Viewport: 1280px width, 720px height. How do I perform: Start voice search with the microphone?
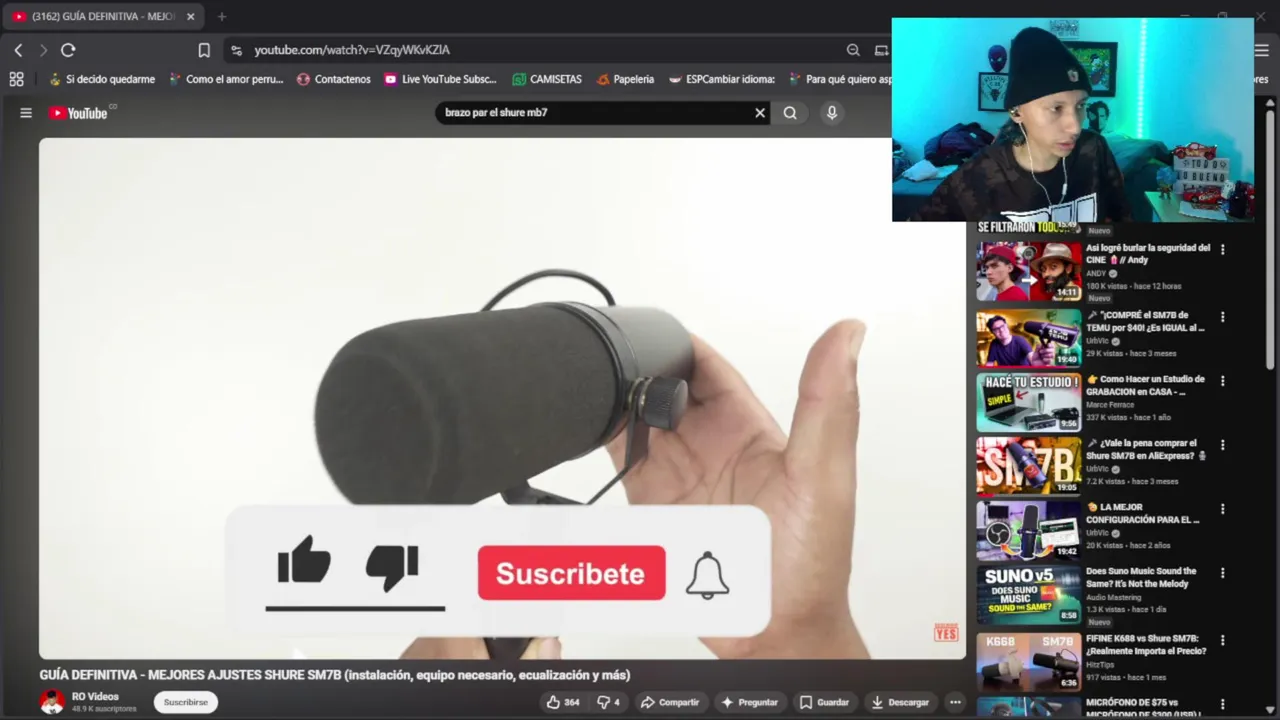pyautogui.click(x=831, y=113)
